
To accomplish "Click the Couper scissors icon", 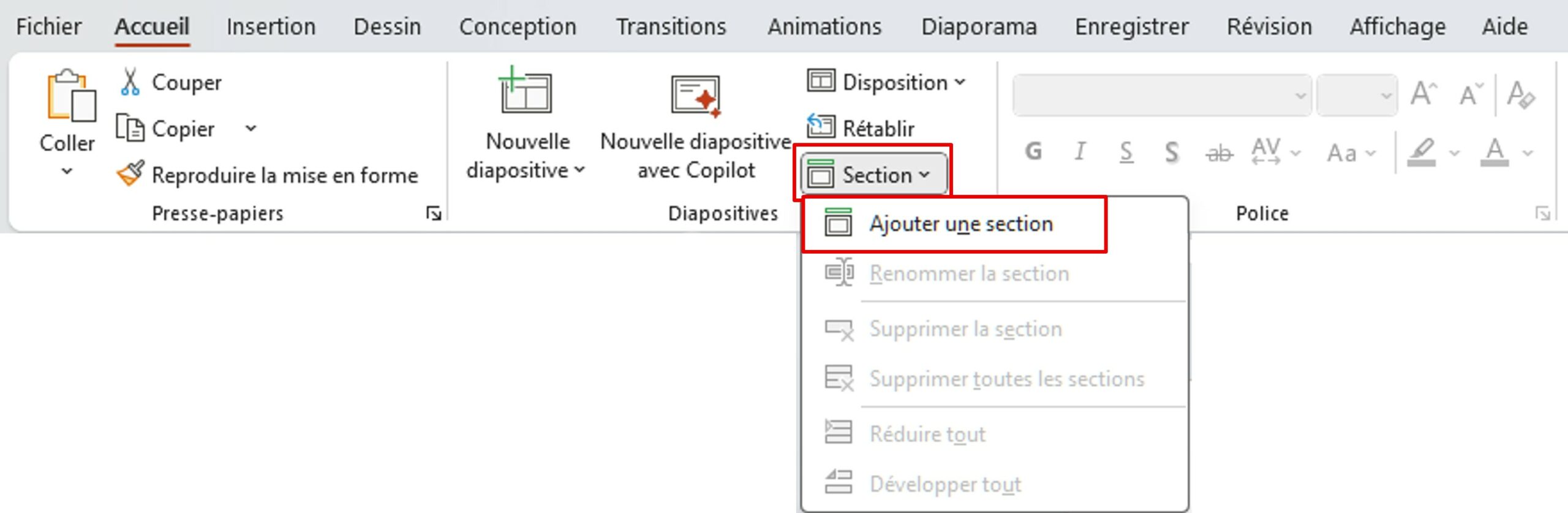I will coord(130,82).
